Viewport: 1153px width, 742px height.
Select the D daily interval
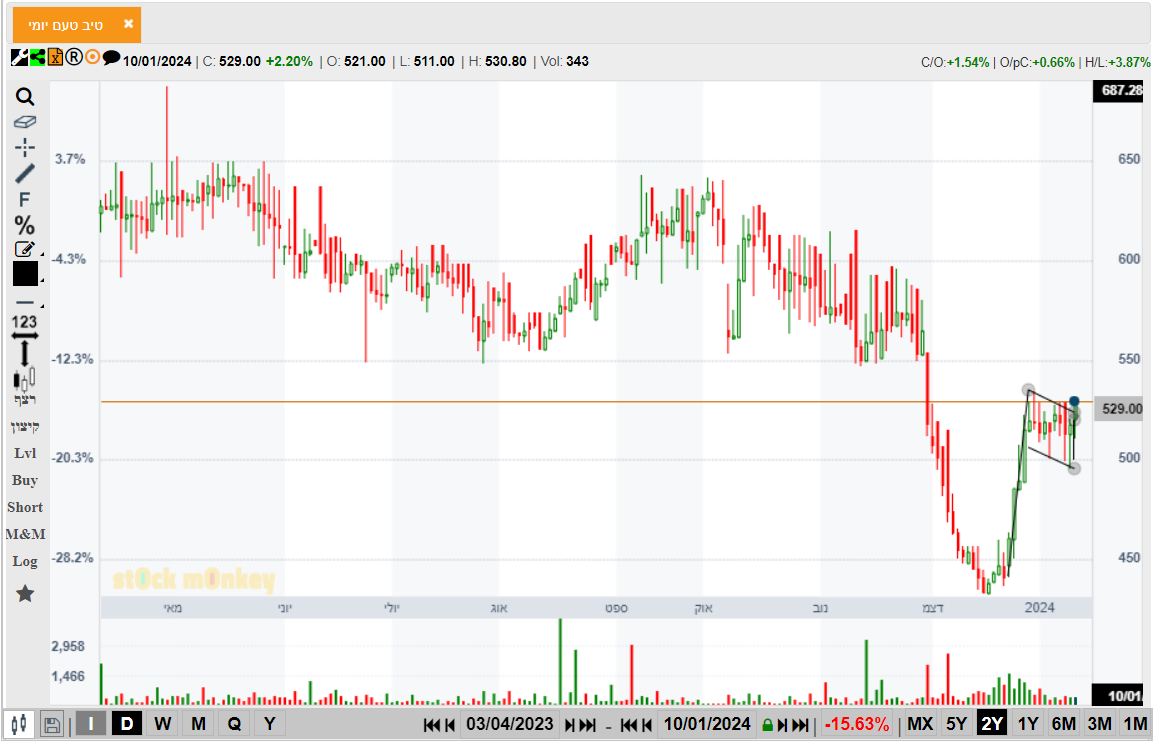(127, 724)
